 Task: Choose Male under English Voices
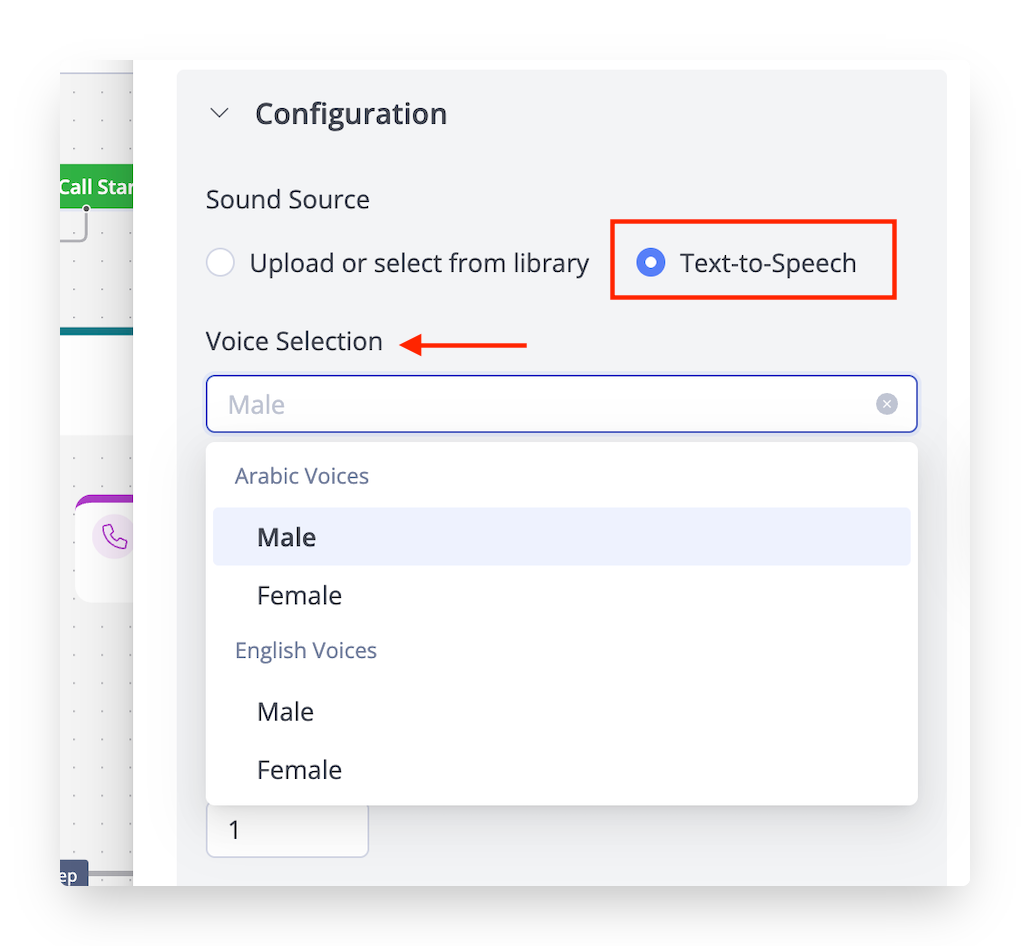[286, 711]
